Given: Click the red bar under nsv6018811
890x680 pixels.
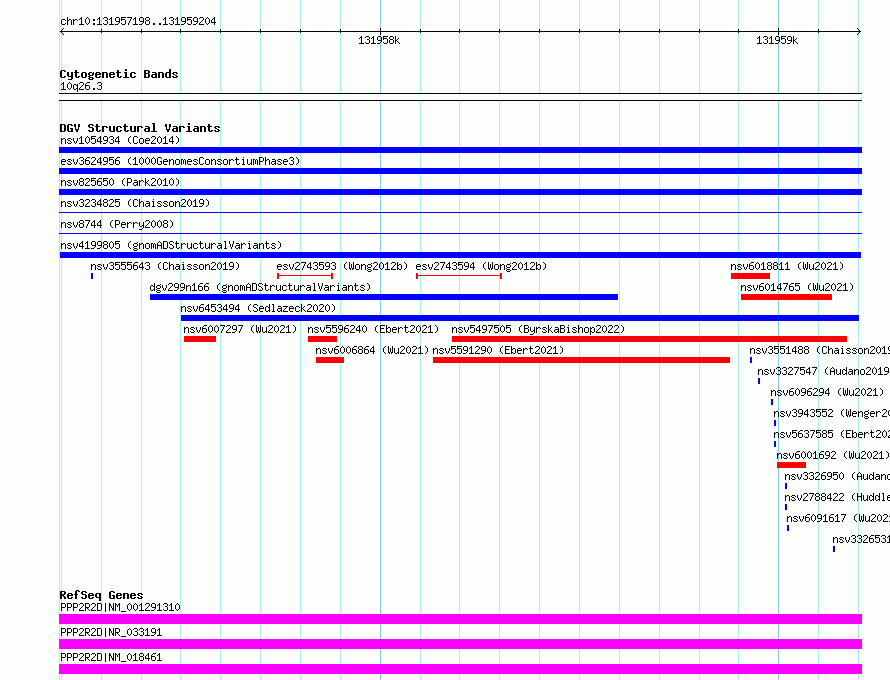Looking at the screenshot, I should pyautogui.click(x=750, y=276).
